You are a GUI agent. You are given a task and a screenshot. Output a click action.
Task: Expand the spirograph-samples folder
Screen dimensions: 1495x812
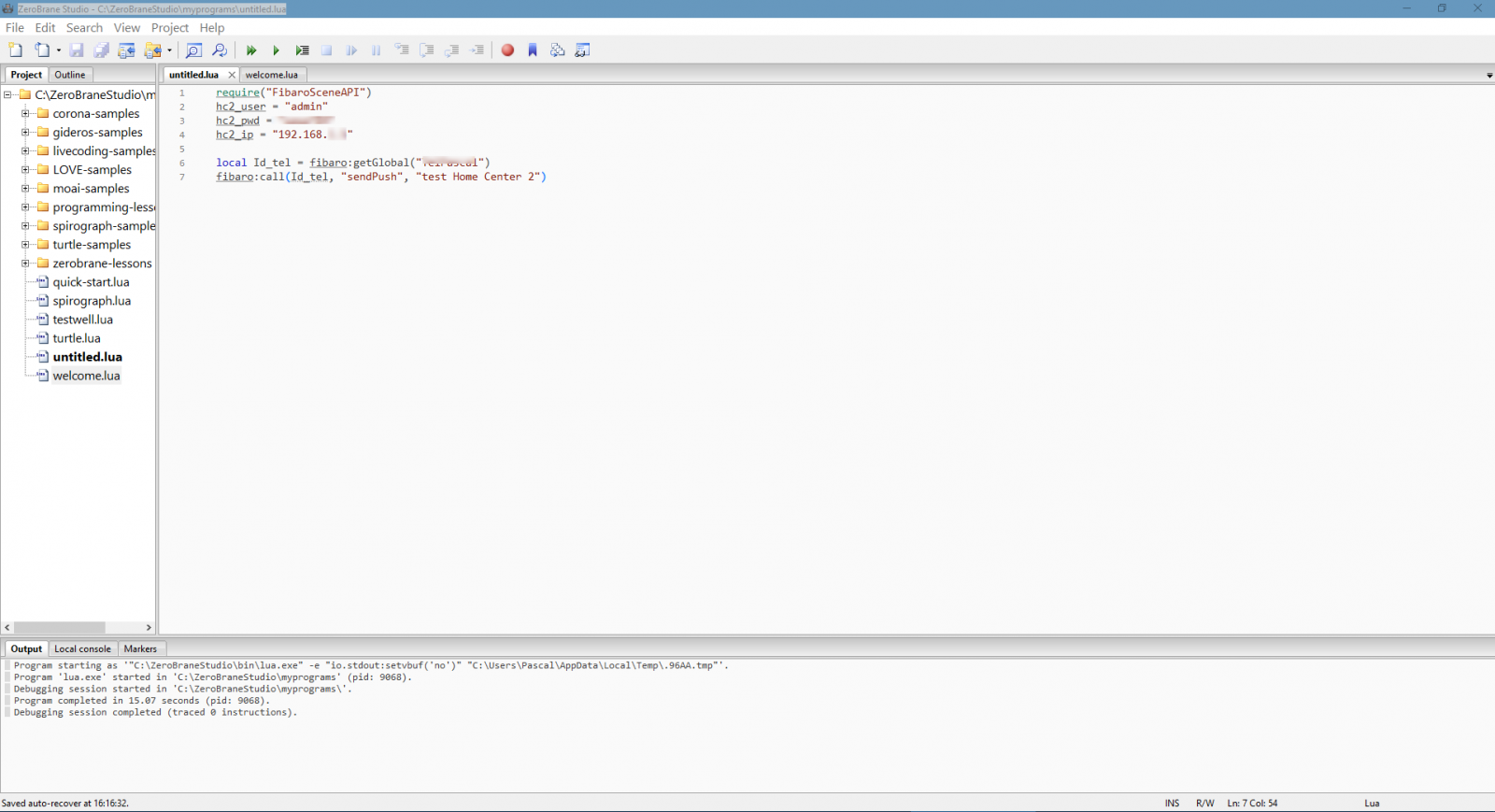(25, 225)
